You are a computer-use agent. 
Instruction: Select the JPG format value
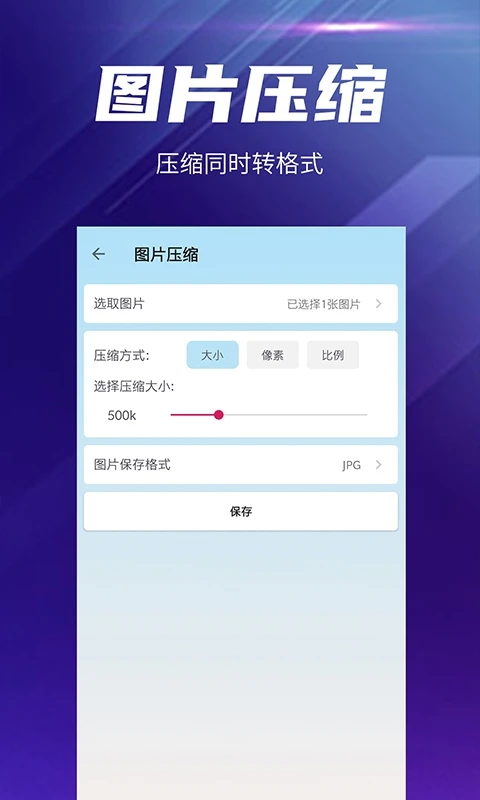tap(351, 465)
